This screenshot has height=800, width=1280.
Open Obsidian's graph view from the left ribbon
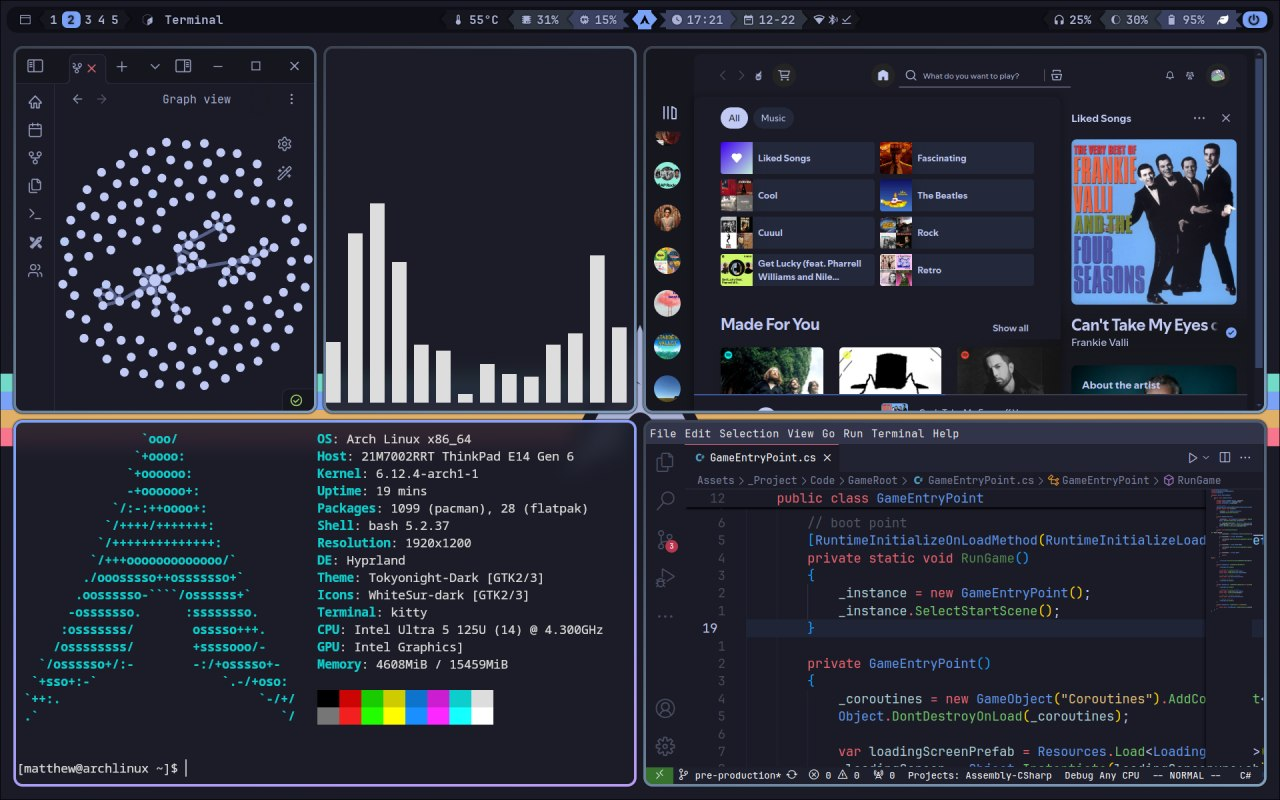tap(35, 158)
